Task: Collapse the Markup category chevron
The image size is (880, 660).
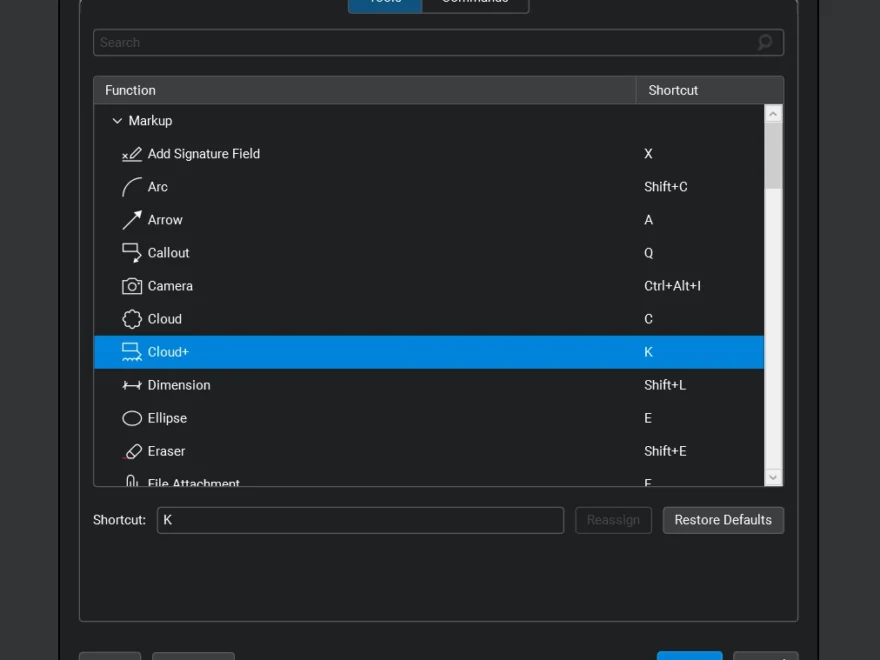Action: point(117,121)
